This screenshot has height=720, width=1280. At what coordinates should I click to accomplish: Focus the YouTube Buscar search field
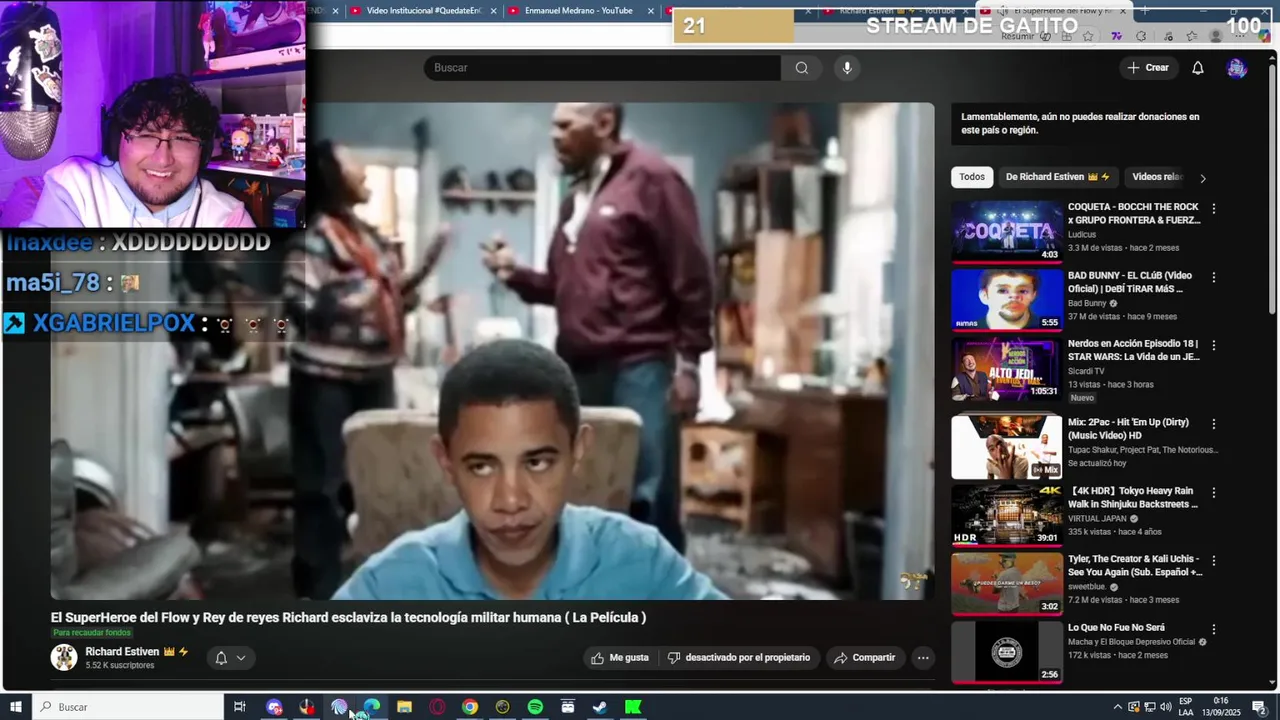[x=602, y=68]
